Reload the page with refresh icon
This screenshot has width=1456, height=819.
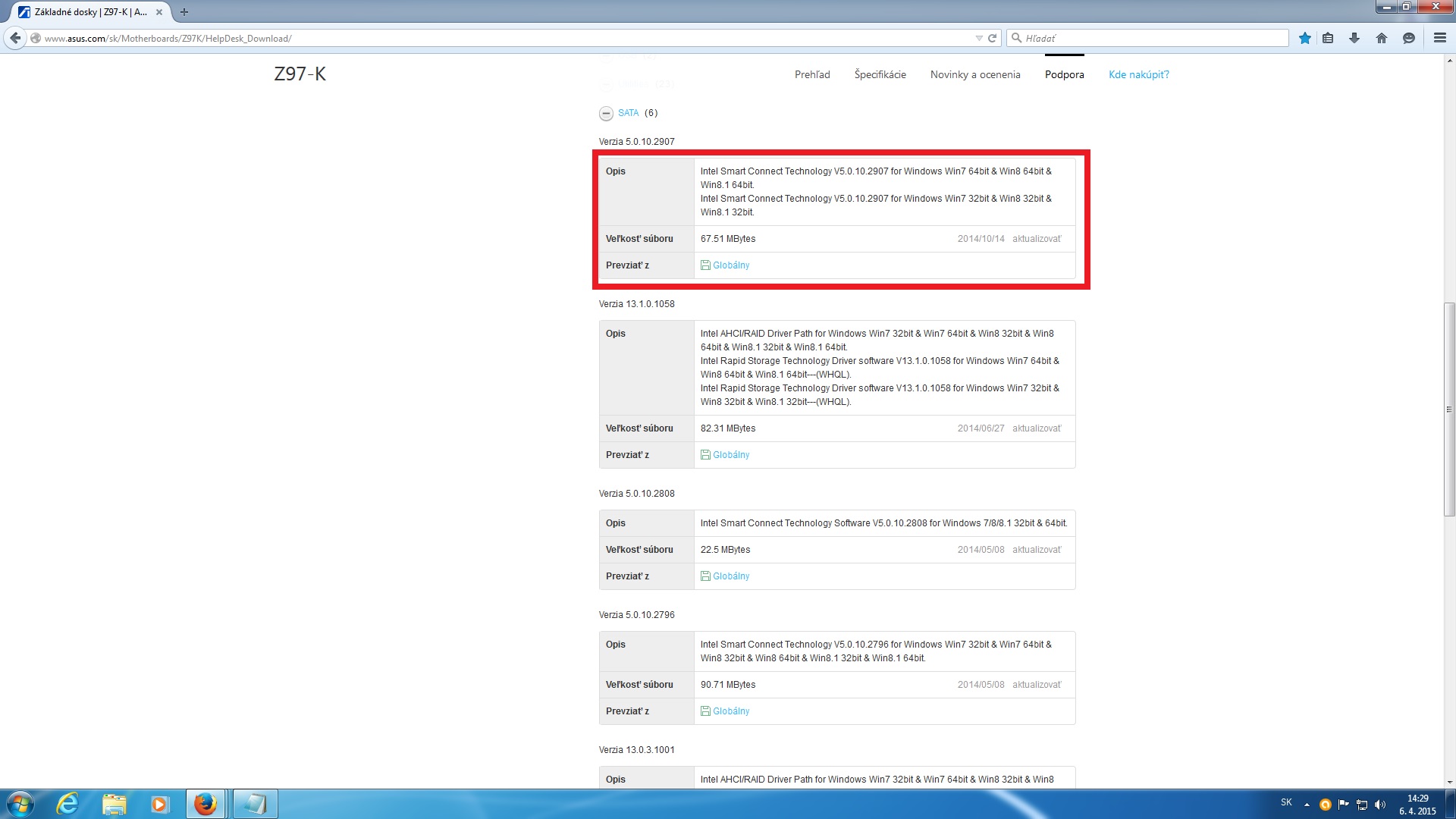[992, 38]
